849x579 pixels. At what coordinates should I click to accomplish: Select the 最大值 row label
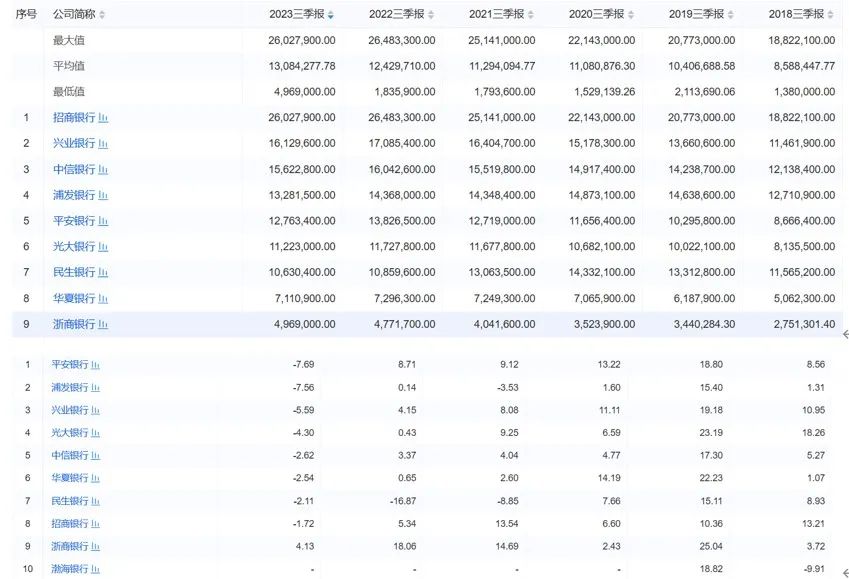click(x=69, y=40)
